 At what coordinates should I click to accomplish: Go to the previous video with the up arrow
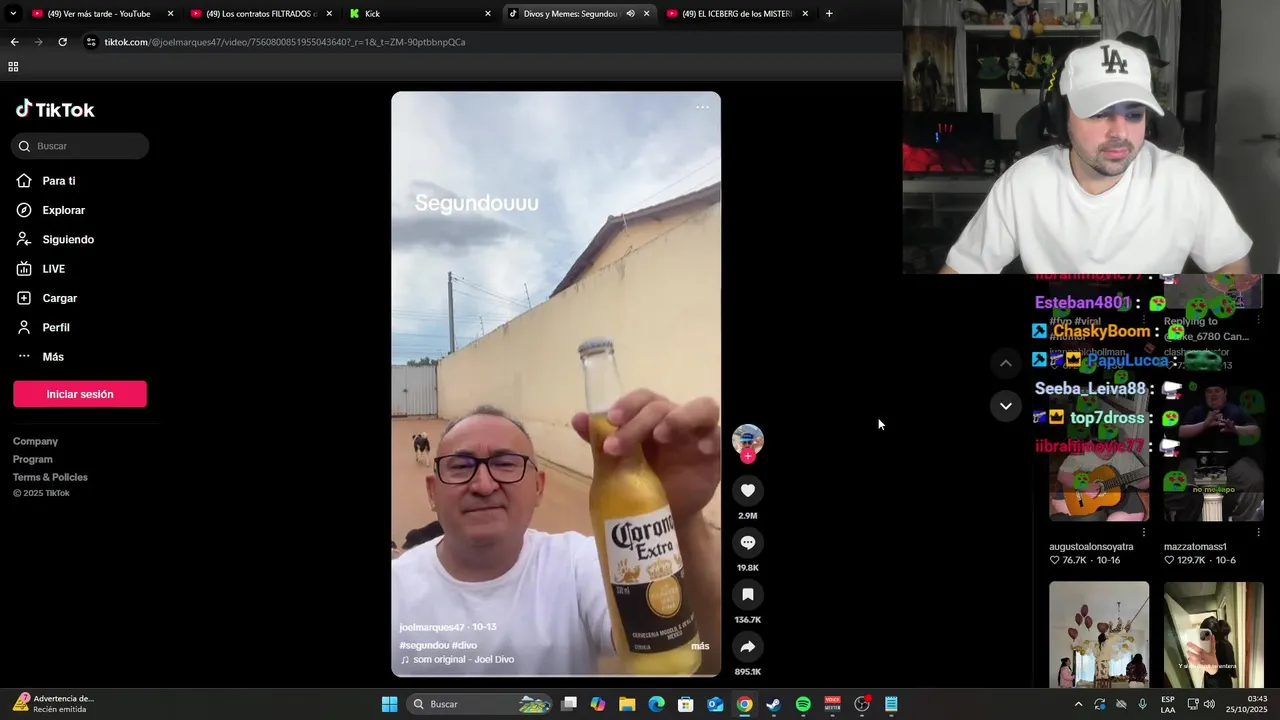1005,363
